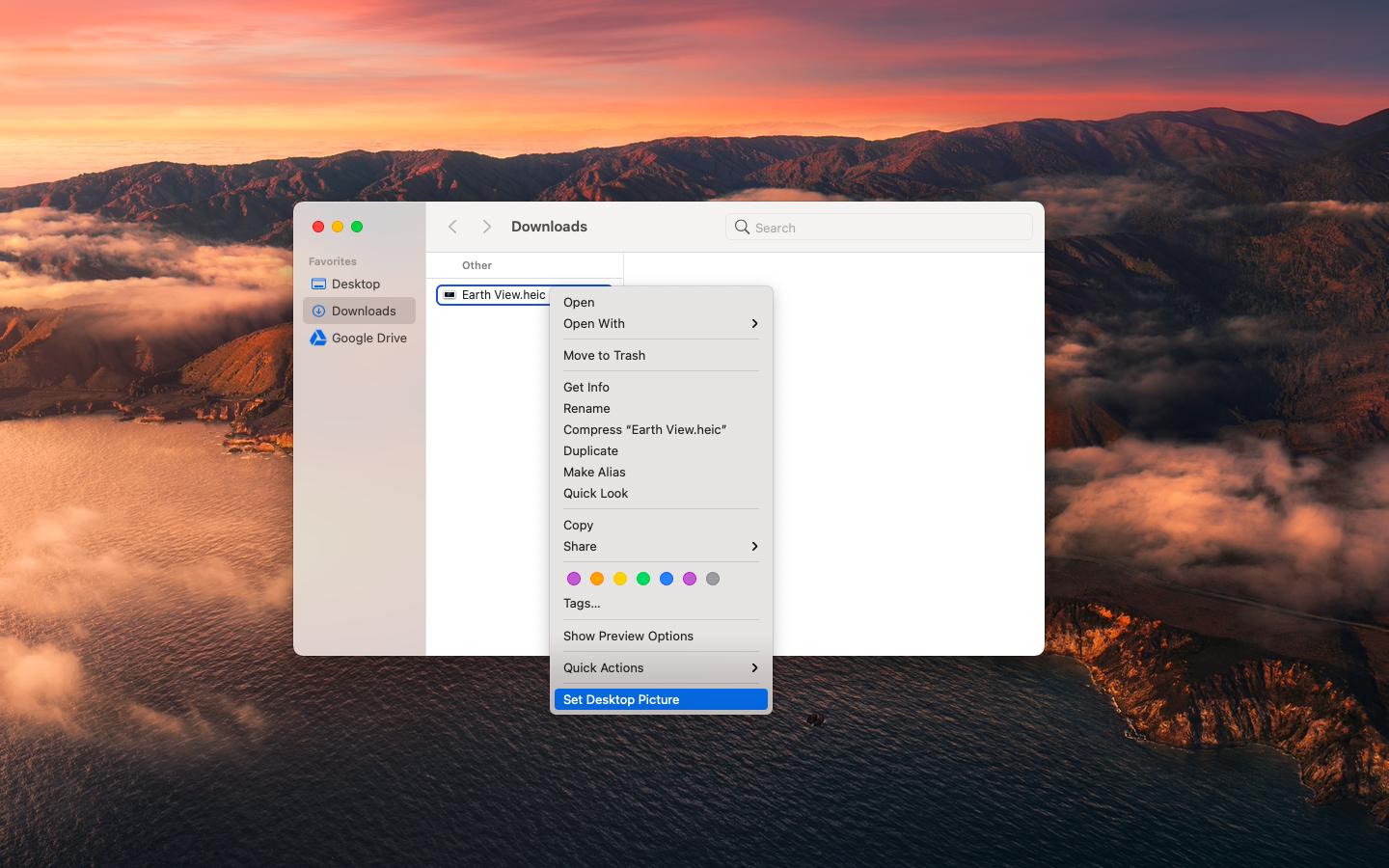Viewport: 1389px width, 868px height.
Task: Click the Desktop sidebar icon
Action: click(x=318, y=284)
